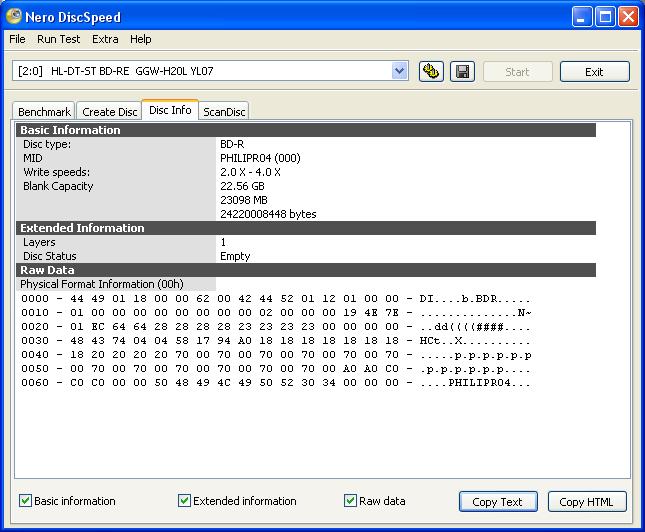Image resolution: width=645 pixels, height=532 pixels.
Task: Click the Copy HTML button
Action: tap(587, 502)
